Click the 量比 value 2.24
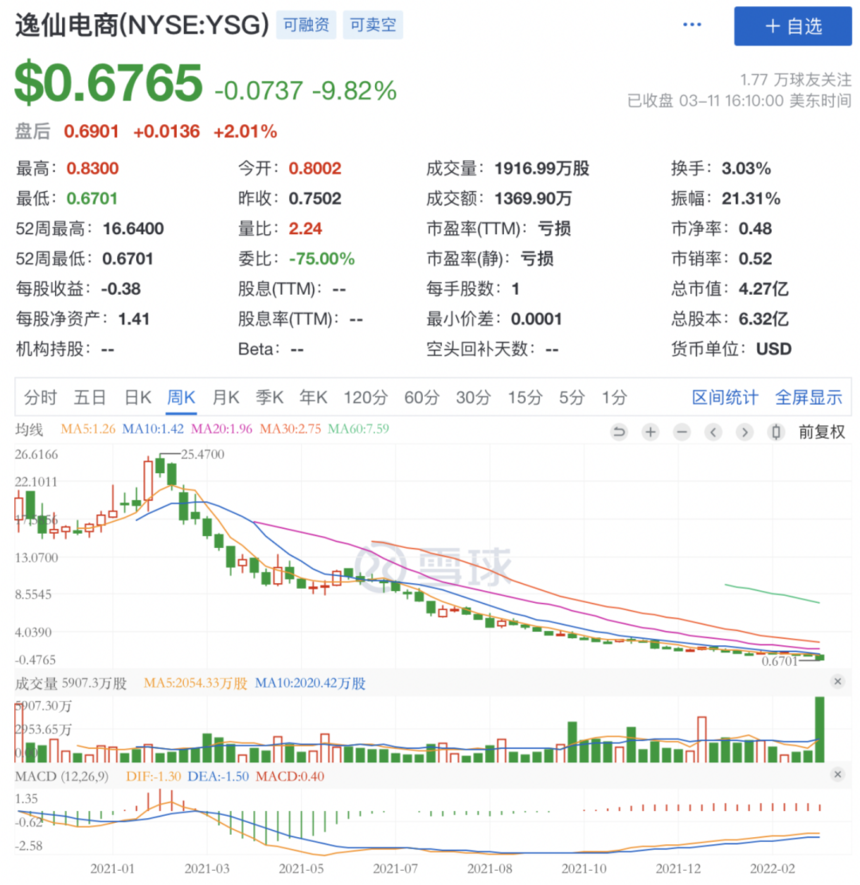 point(305,229)
